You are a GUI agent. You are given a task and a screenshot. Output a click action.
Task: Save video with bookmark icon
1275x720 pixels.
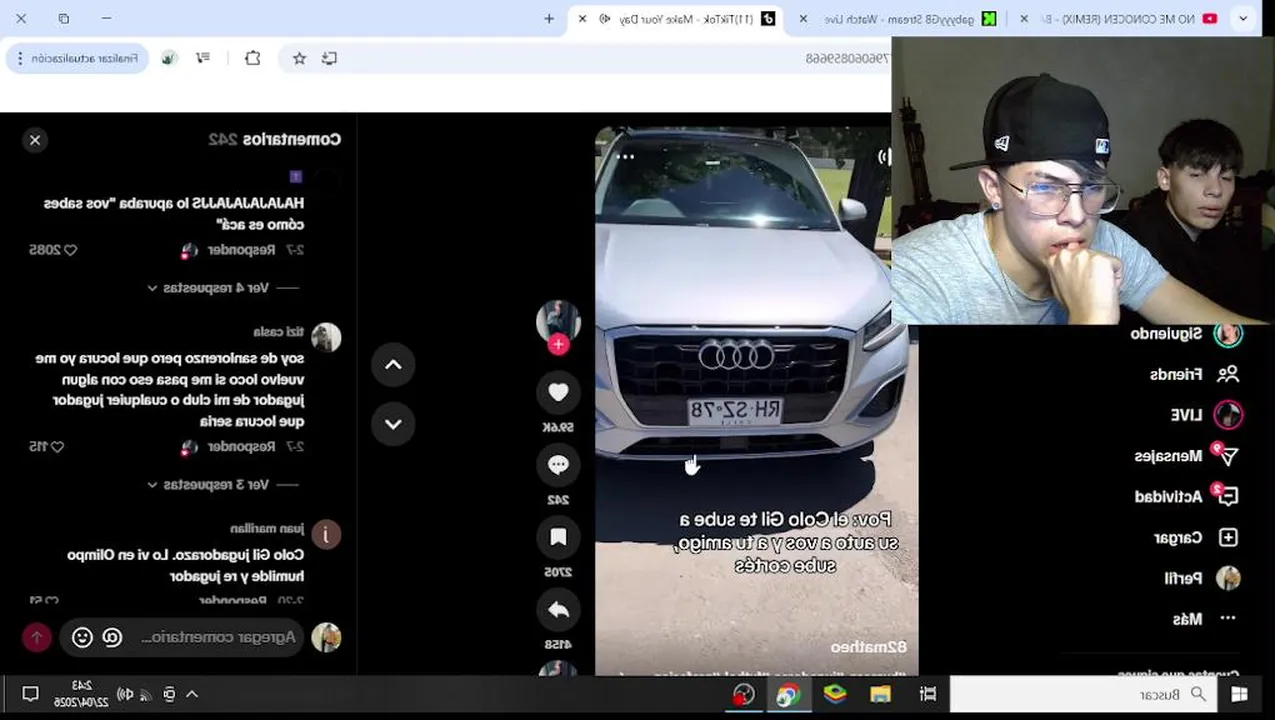point(558,537)
